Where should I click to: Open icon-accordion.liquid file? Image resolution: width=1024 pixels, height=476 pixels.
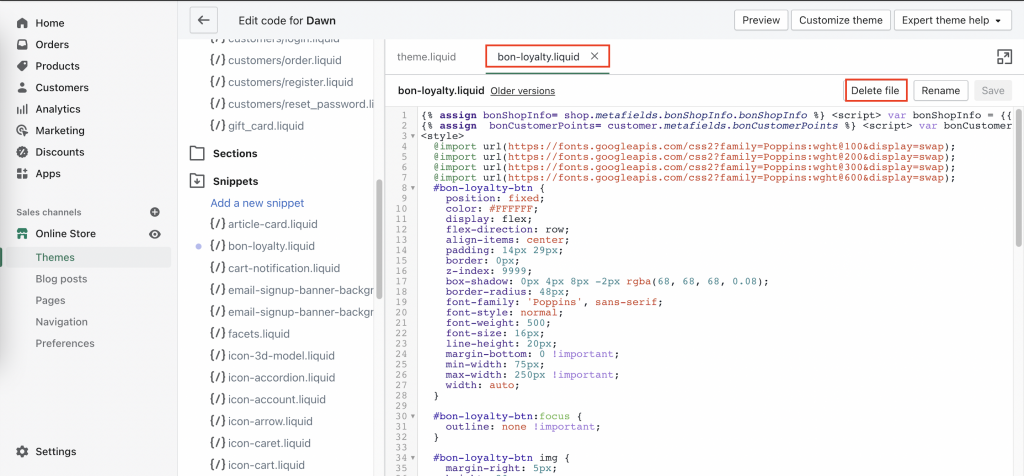281,377
